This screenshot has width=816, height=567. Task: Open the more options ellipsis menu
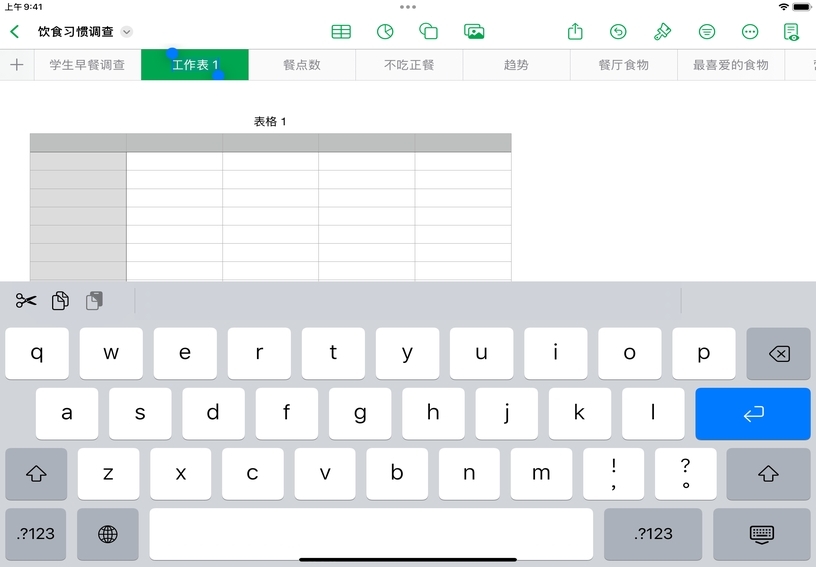(x=750, y=32)
